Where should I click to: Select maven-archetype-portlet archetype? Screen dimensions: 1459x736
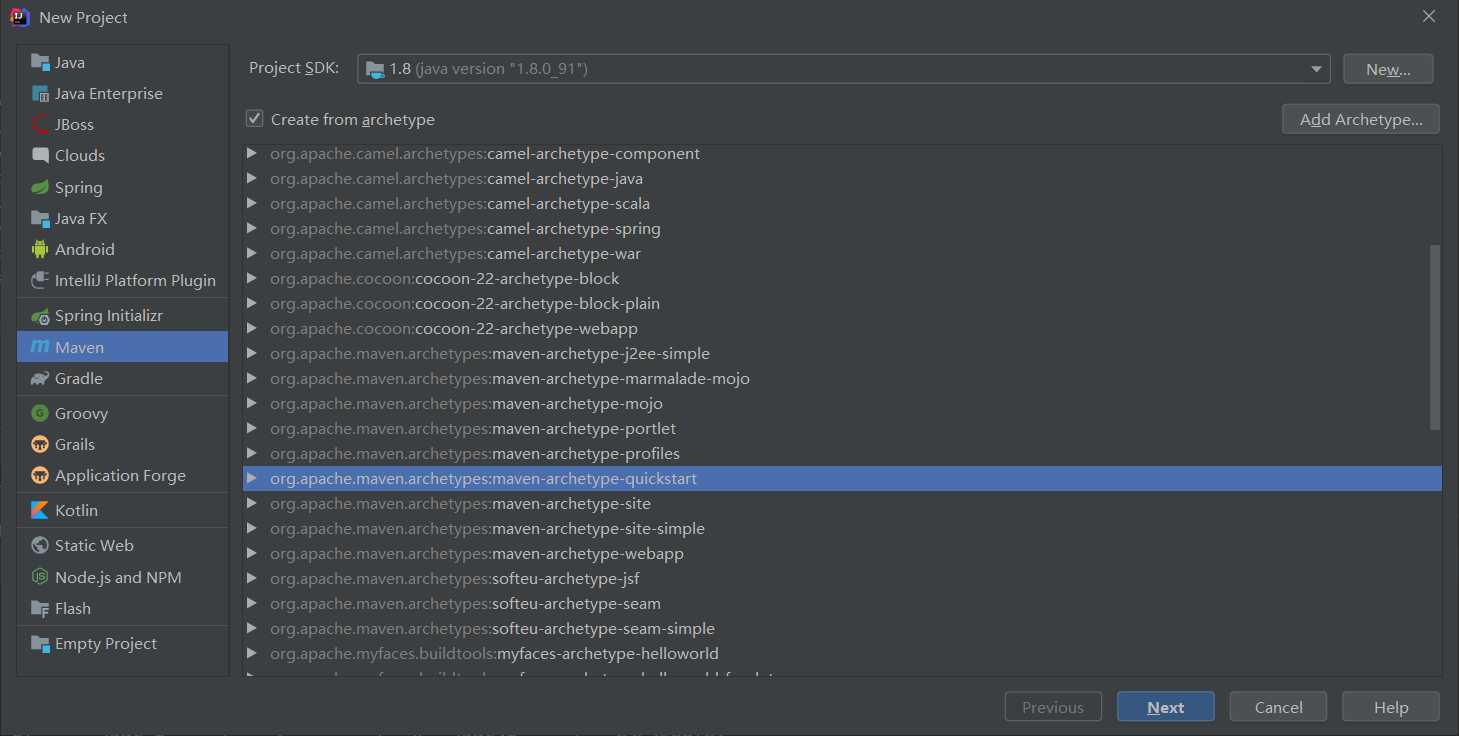point(842,428)
